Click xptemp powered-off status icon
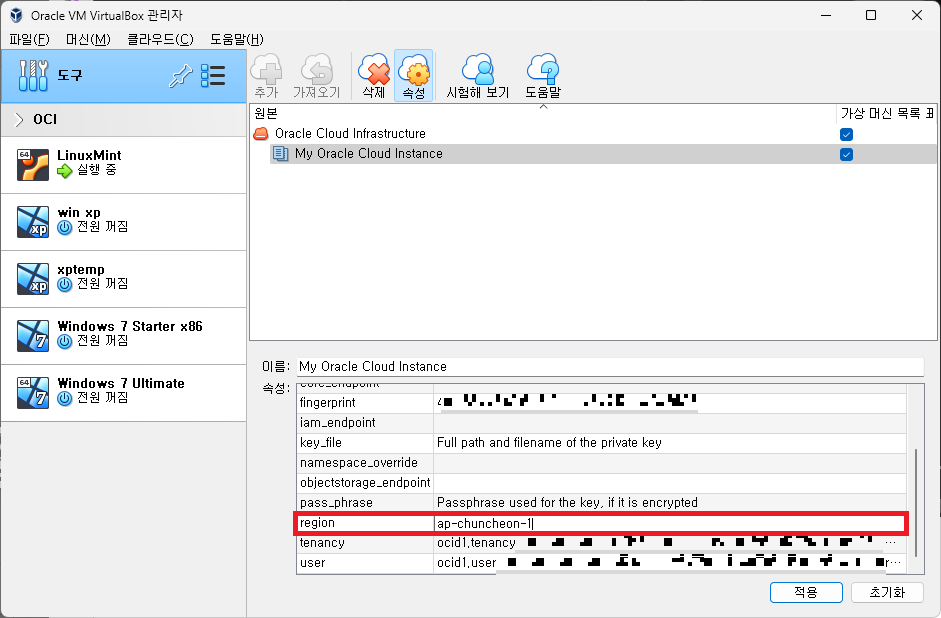The image size is (941, 618). [64, 284]
